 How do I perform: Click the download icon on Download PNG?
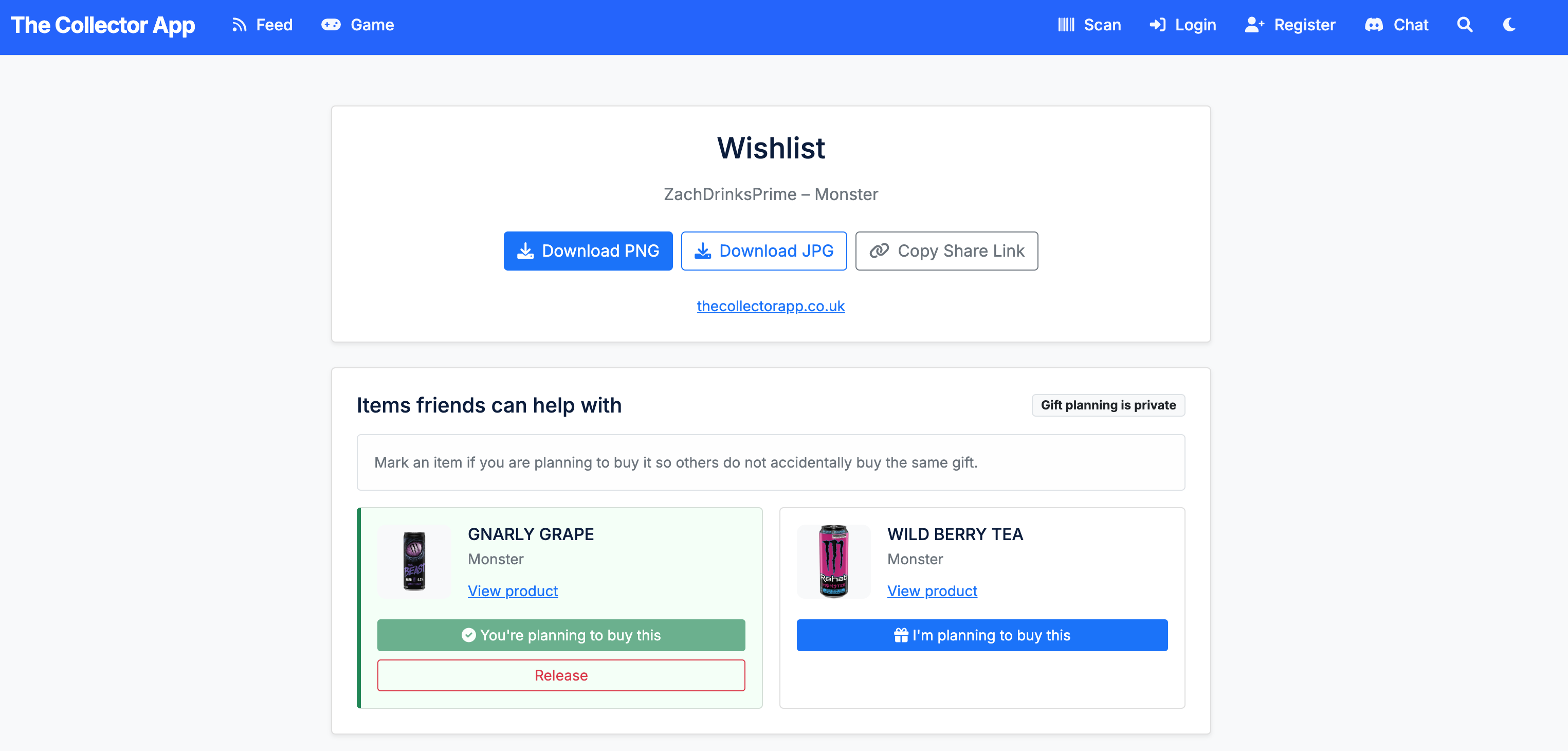(526, 251)
